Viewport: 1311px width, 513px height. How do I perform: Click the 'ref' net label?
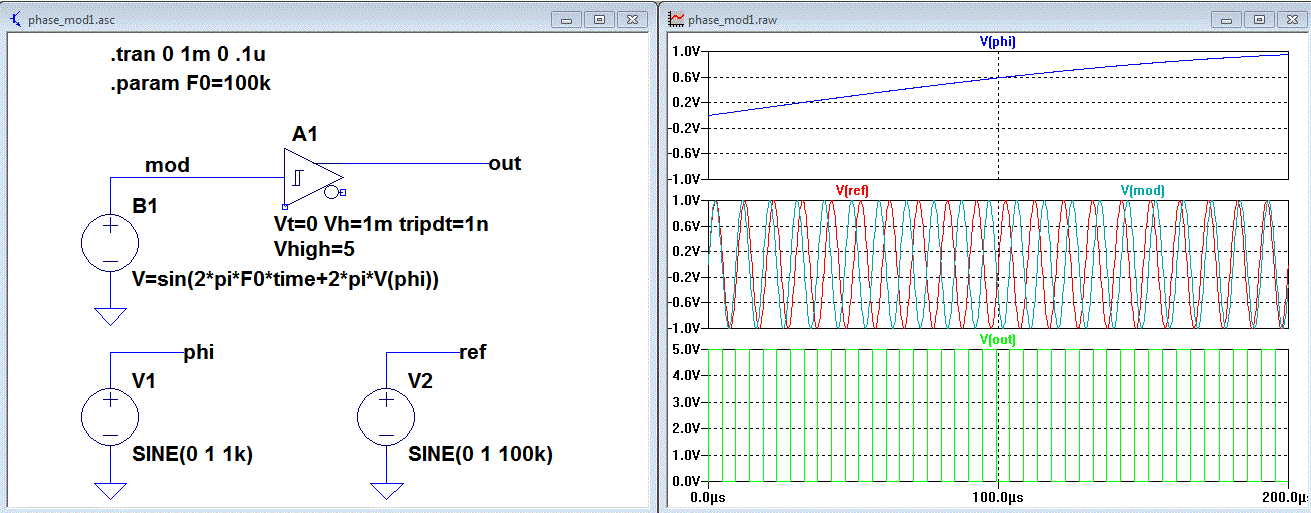pyautogui.click(x=472, y=351)
